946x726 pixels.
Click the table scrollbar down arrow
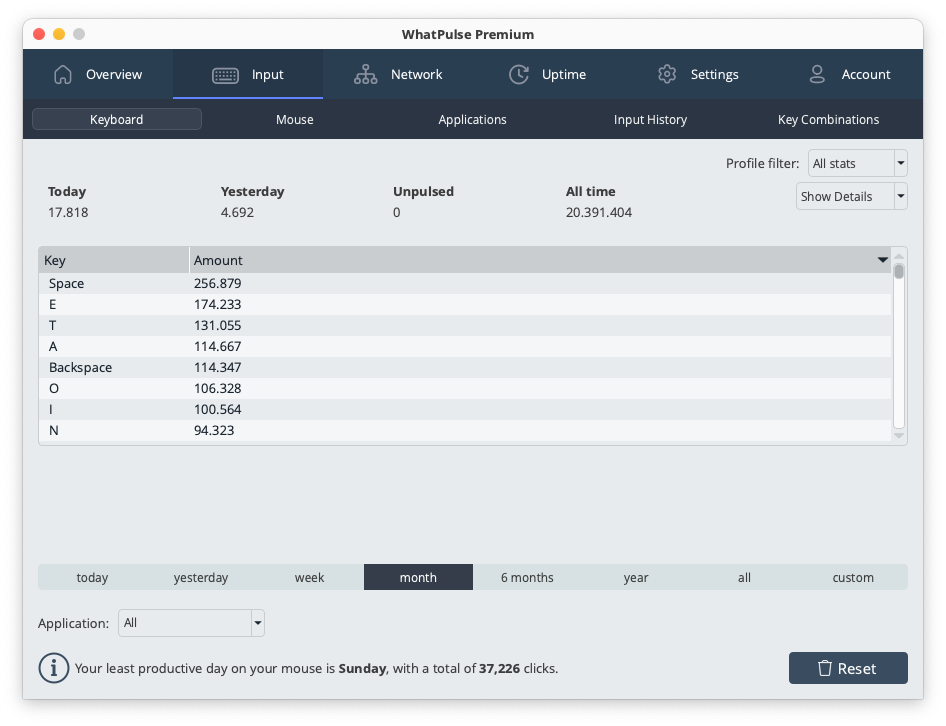tap(898, 436)
